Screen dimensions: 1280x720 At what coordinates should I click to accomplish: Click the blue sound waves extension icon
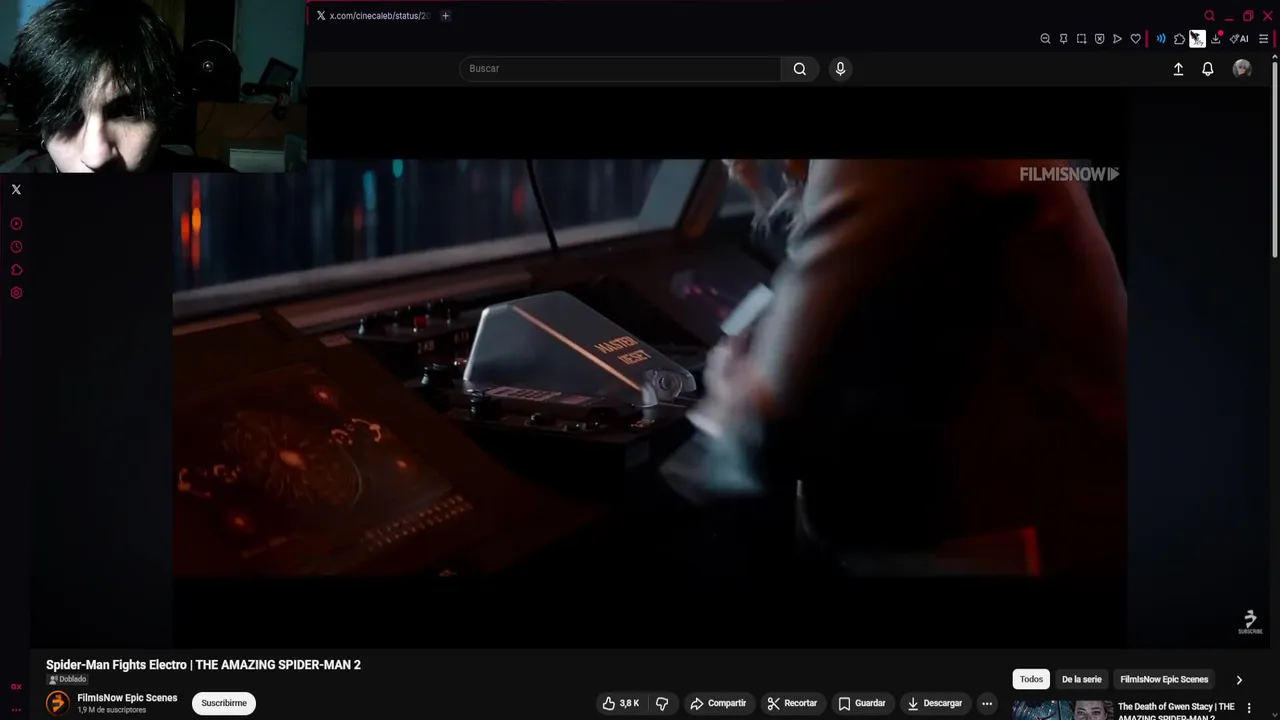point(1161,39)
